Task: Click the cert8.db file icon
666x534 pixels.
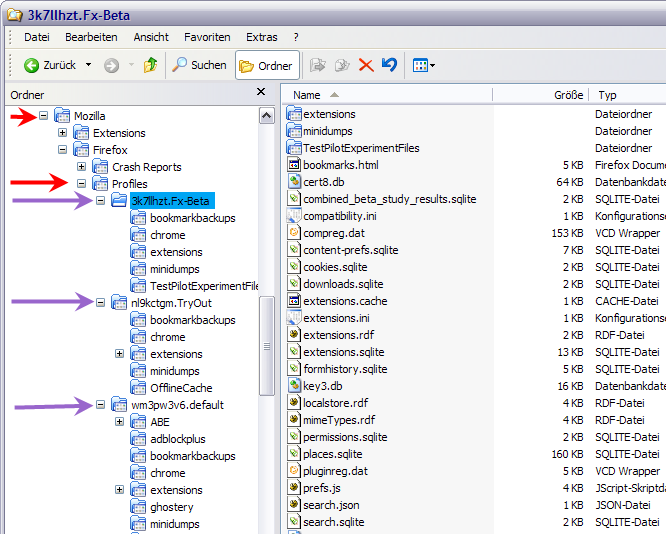Action: (294, 182)
